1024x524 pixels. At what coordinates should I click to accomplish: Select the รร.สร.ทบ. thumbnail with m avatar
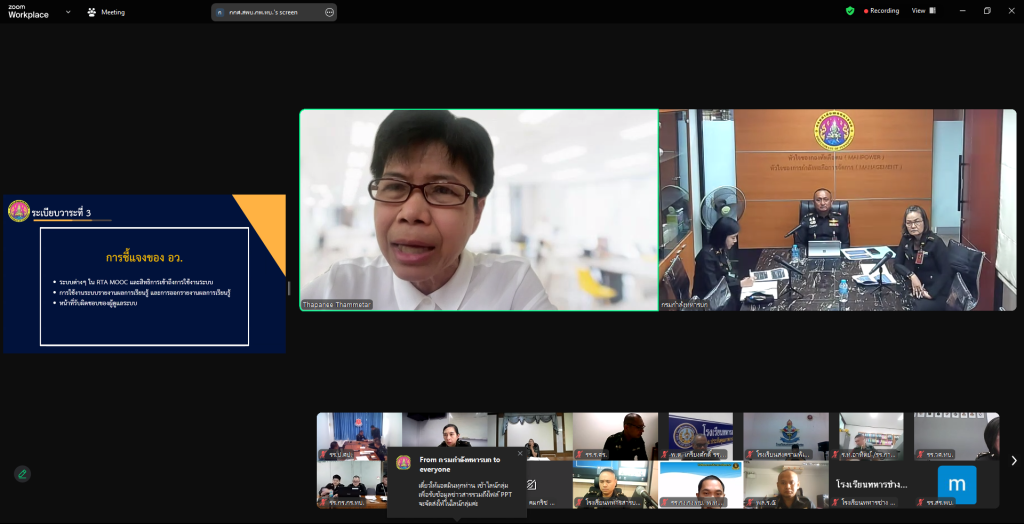pos(956,484)
